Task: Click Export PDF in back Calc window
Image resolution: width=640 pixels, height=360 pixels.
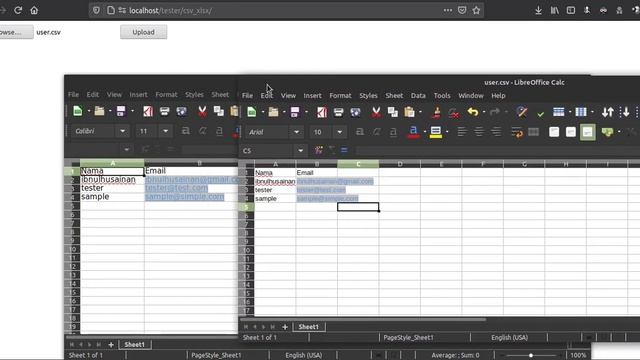Action: [x=148, y=111]
